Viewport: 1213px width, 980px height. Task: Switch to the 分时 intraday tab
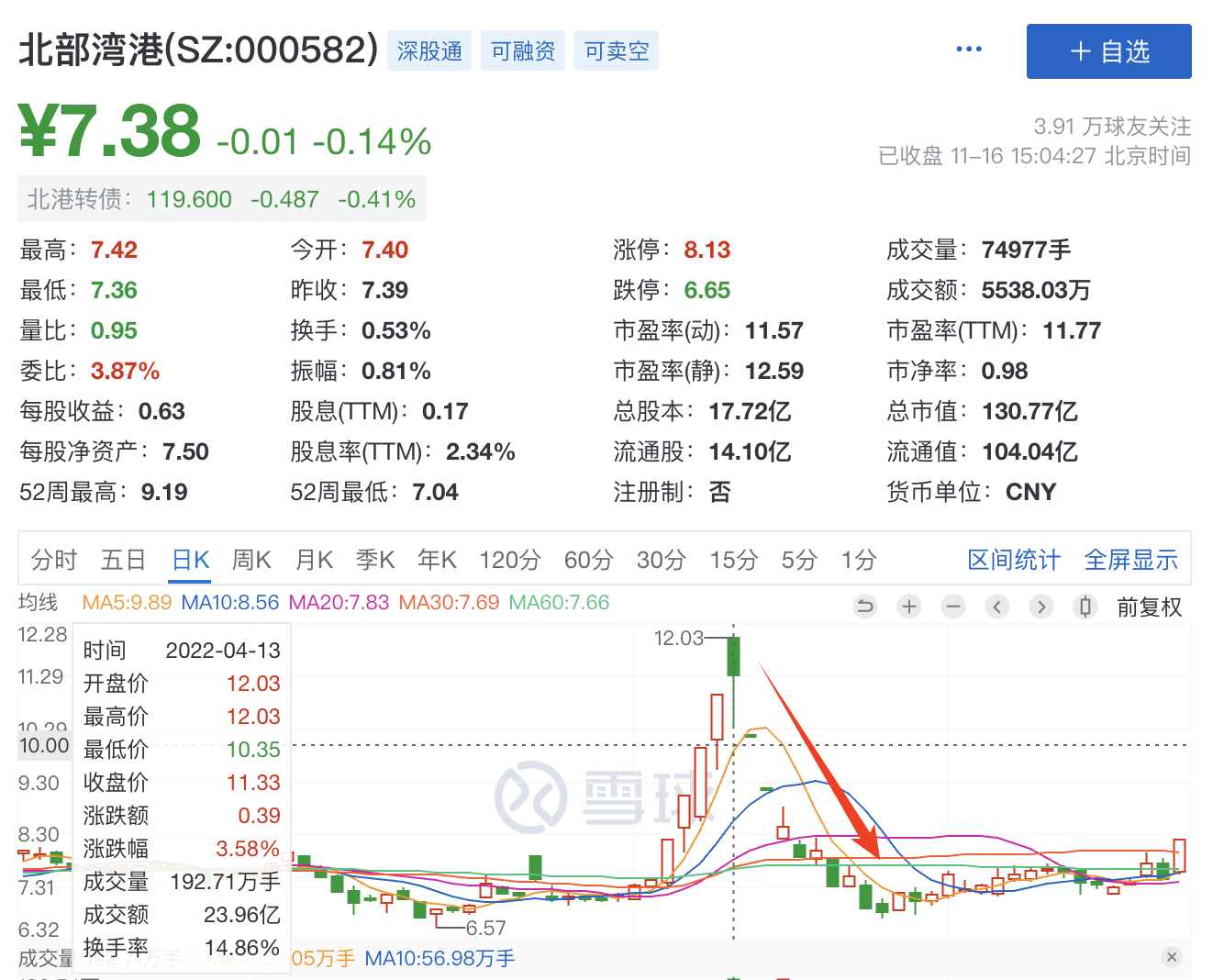(x=54, y=560)
